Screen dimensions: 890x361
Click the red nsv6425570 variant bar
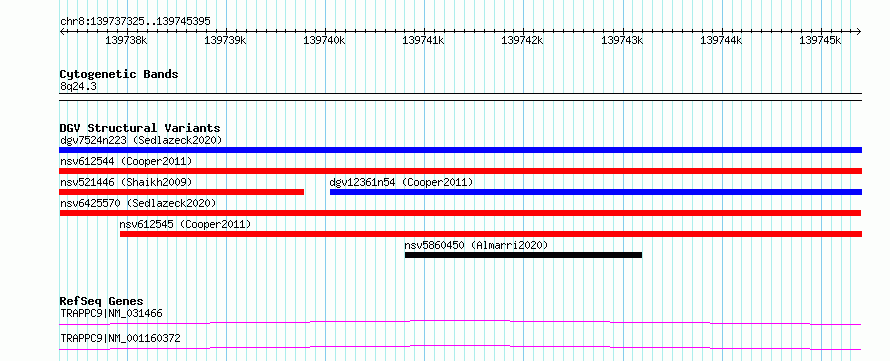pos(460,213)
